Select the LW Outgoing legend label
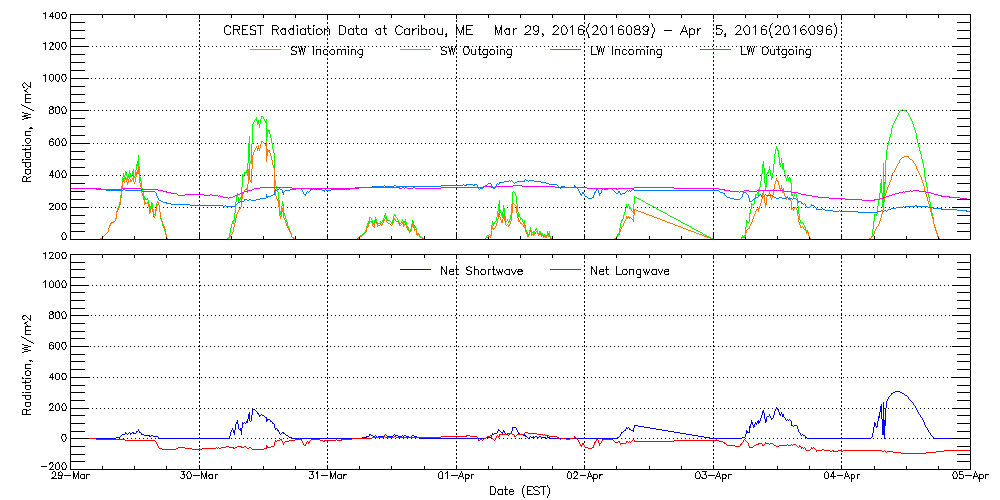 pyautogui.click(x=775, y=52)
